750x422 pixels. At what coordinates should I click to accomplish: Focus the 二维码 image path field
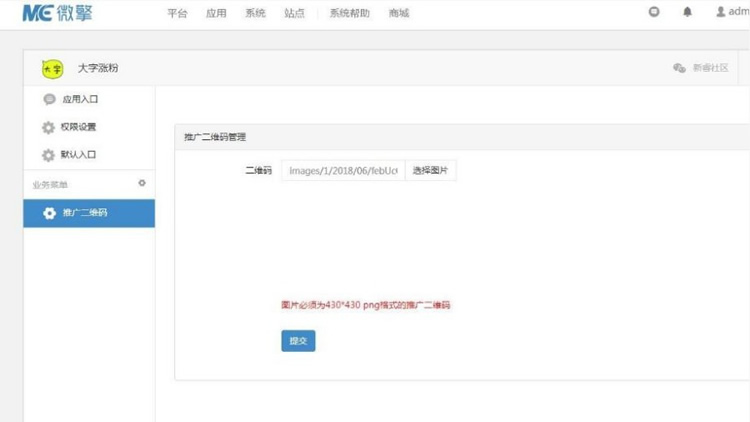pyautogui.click(x=342, y=171)
